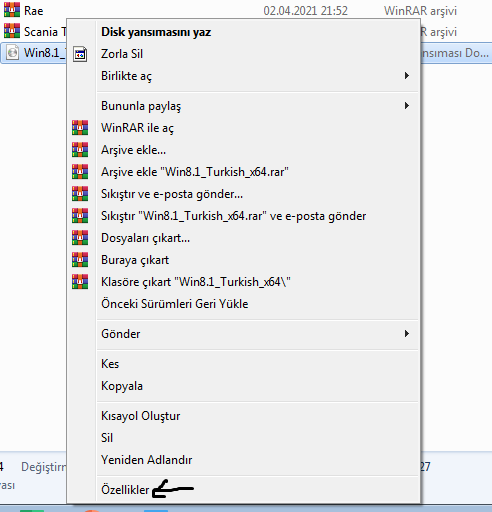Expand the 'Bununla paylaş' submenu arrow
Screen dimensions: 492x512
click(406, 106)
